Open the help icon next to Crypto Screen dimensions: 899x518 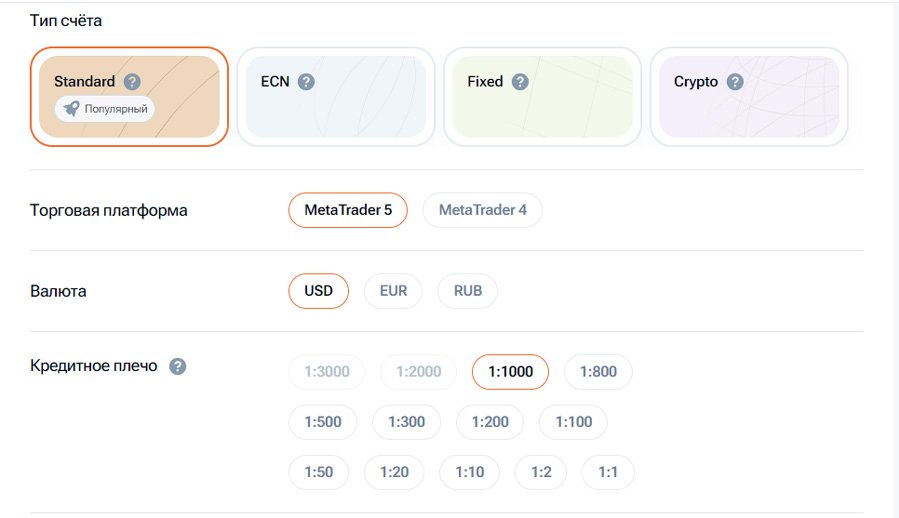pyautogui.click(x=735, y=81)
